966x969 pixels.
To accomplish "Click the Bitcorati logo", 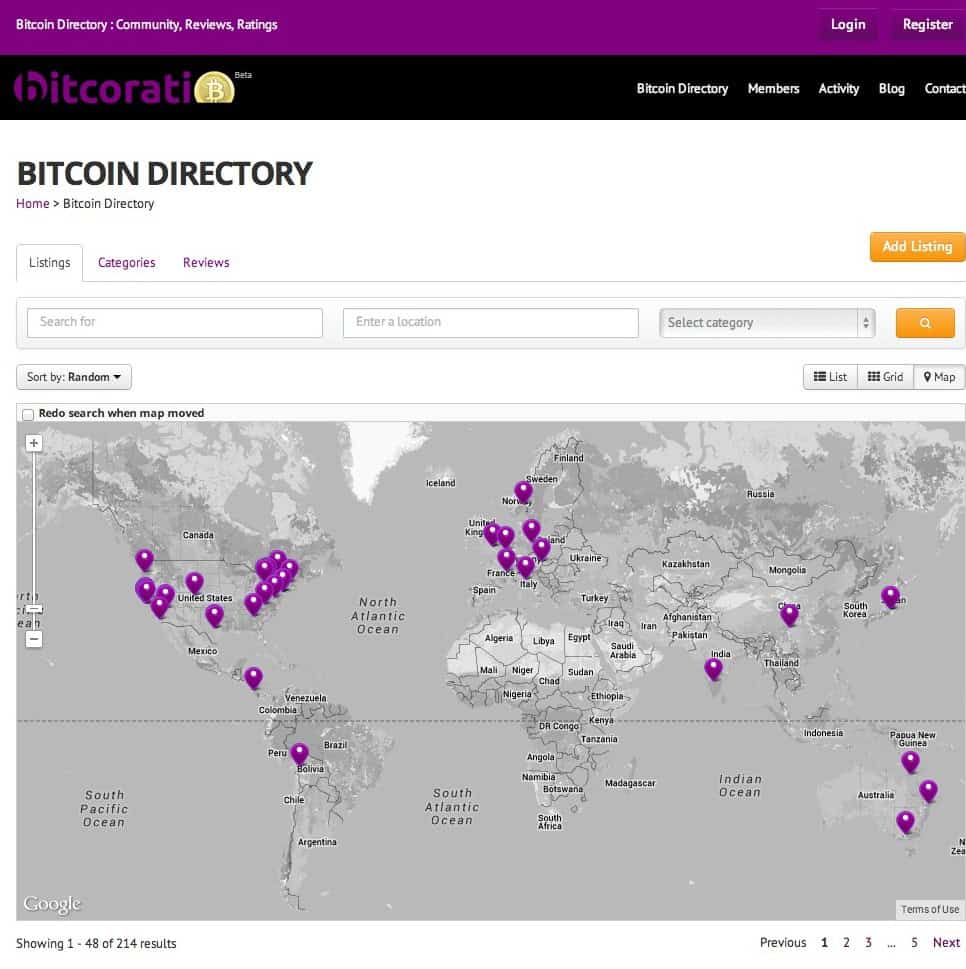I will coord(125,88).
